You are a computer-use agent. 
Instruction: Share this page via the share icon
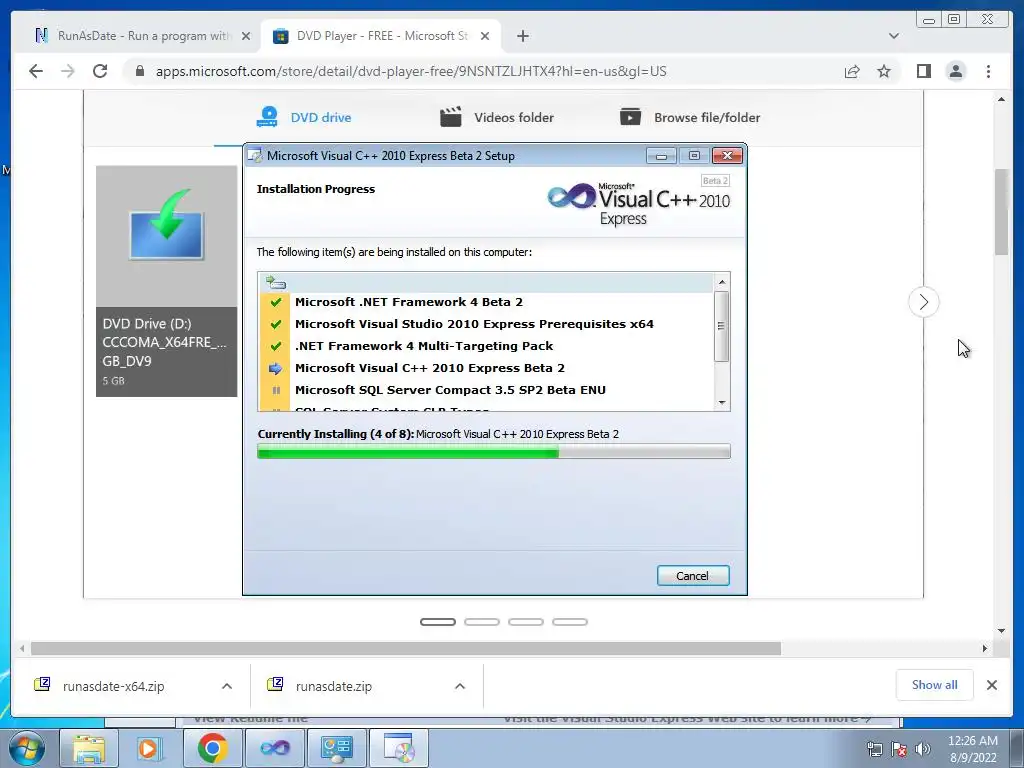[x=852, y=71]
